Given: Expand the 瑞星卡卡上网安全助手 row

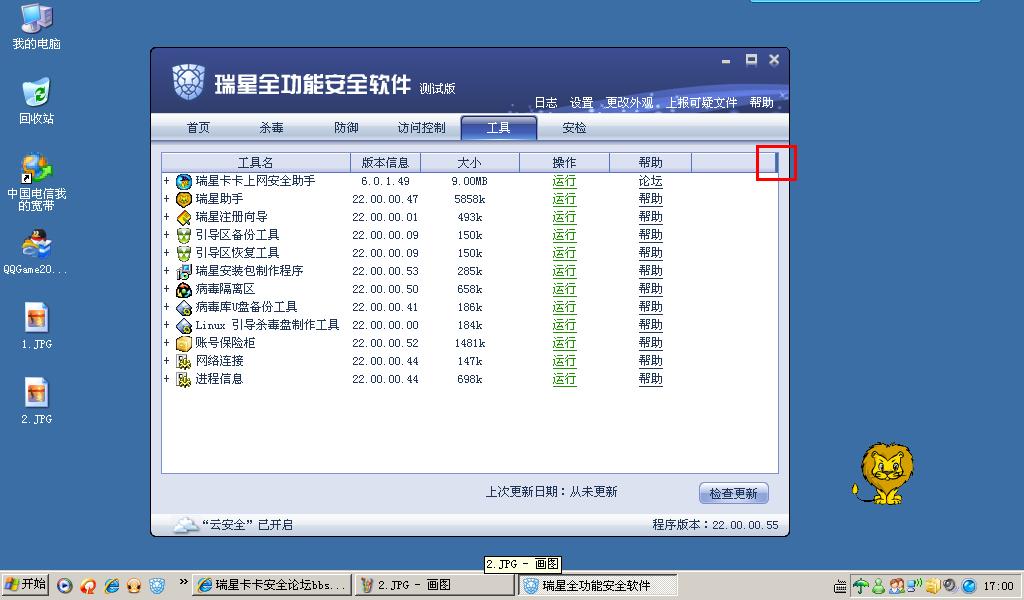Looking at the screenshot, I should click(x=167, y=181).
